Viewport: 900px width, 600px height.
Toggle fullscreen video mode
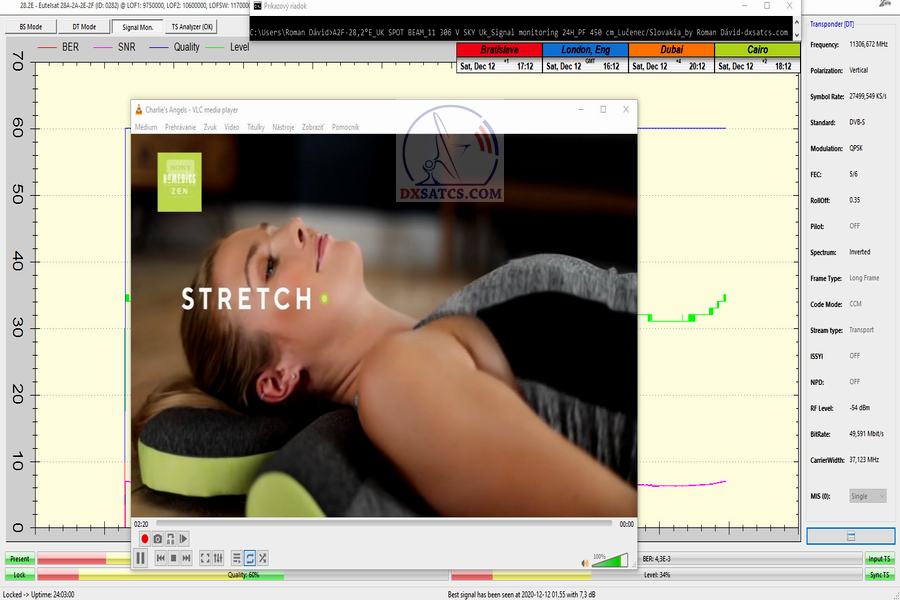(x=205, y=558)
